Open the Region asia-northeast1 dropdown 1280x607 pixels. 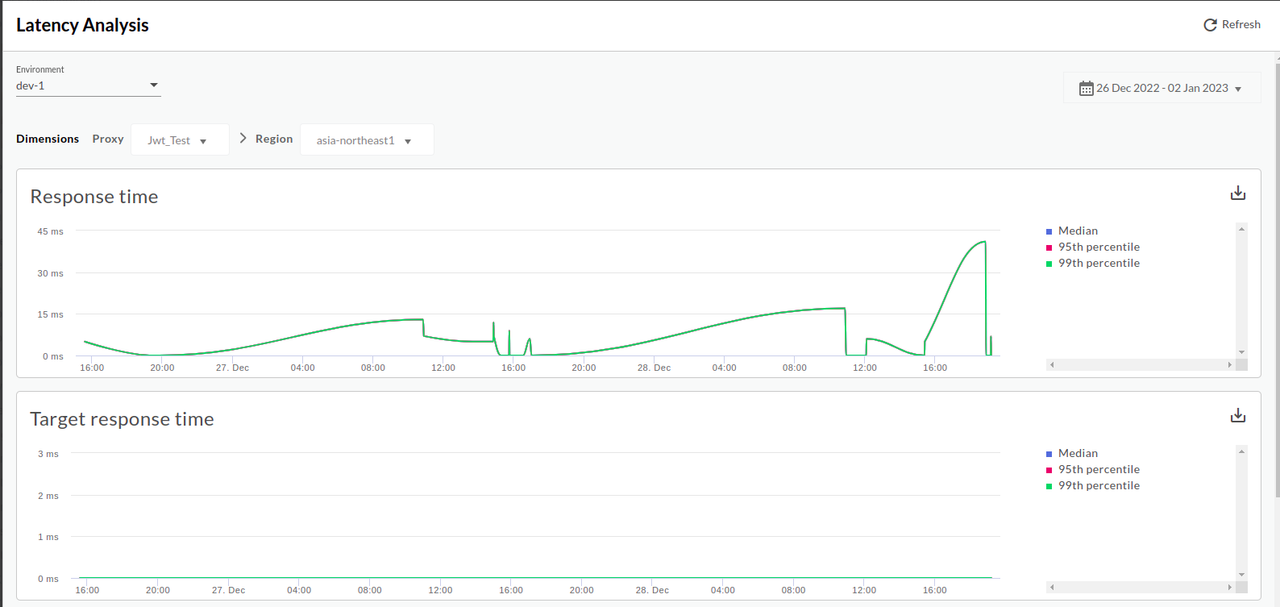366,140
